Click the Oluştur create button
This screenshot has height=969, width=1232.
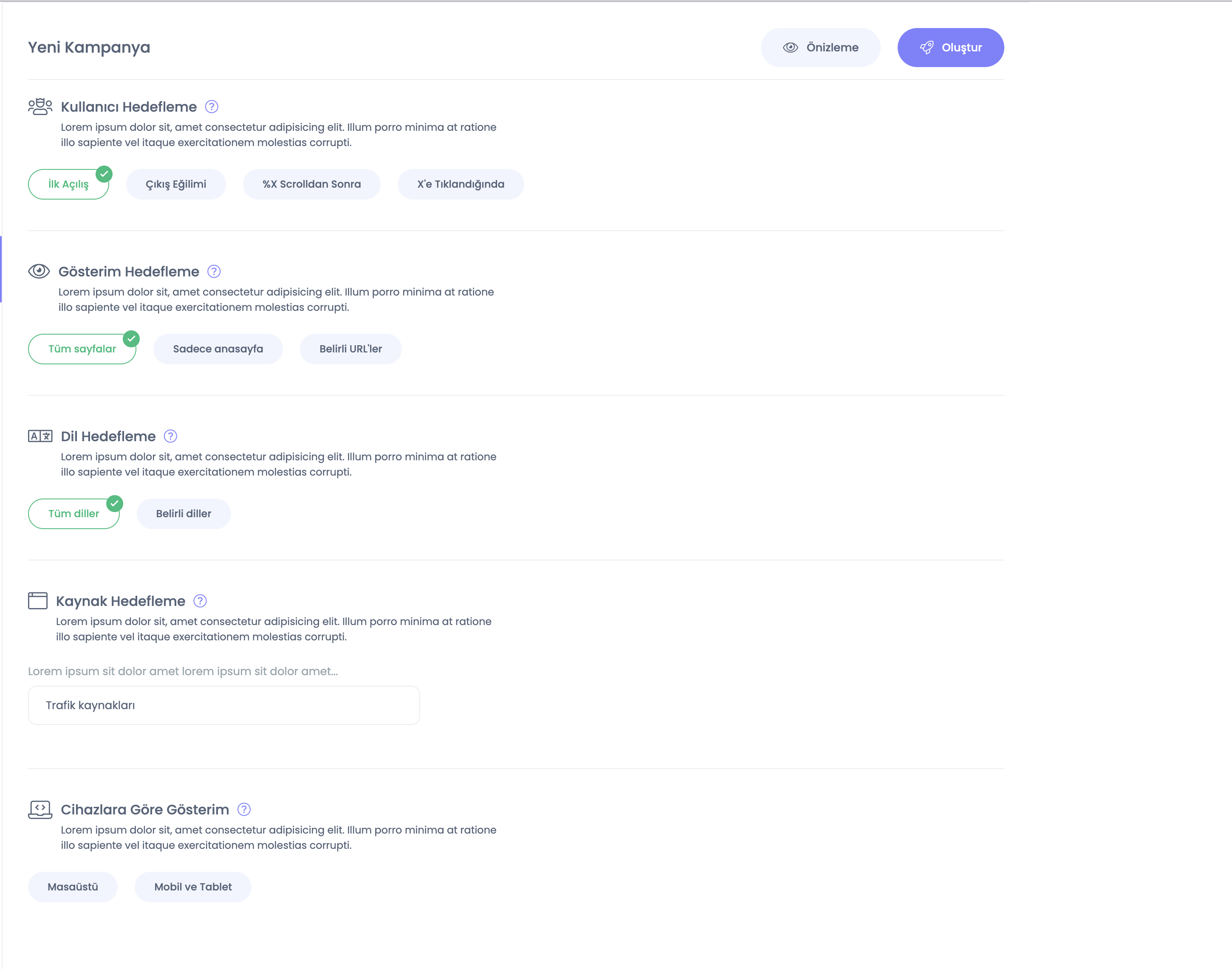[950, 48]
